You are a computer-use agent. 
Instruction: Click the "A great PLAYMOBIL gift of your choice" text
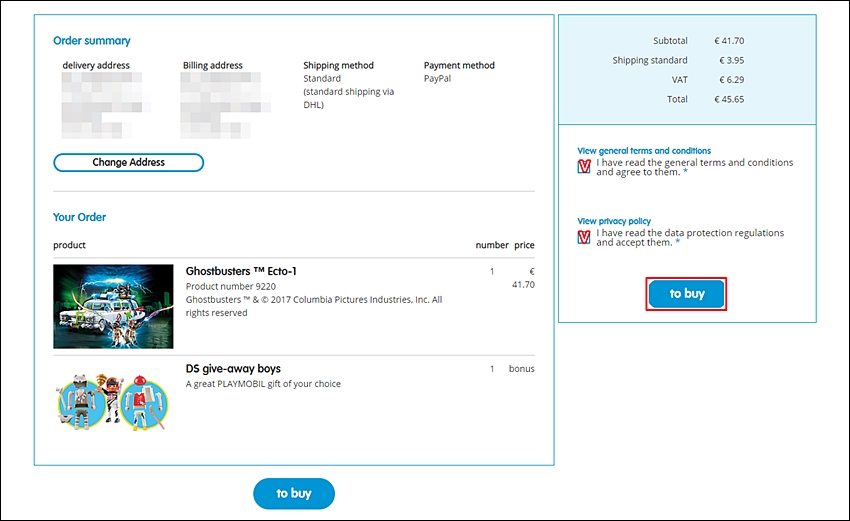pyautogui.click(x=263, y=384)
